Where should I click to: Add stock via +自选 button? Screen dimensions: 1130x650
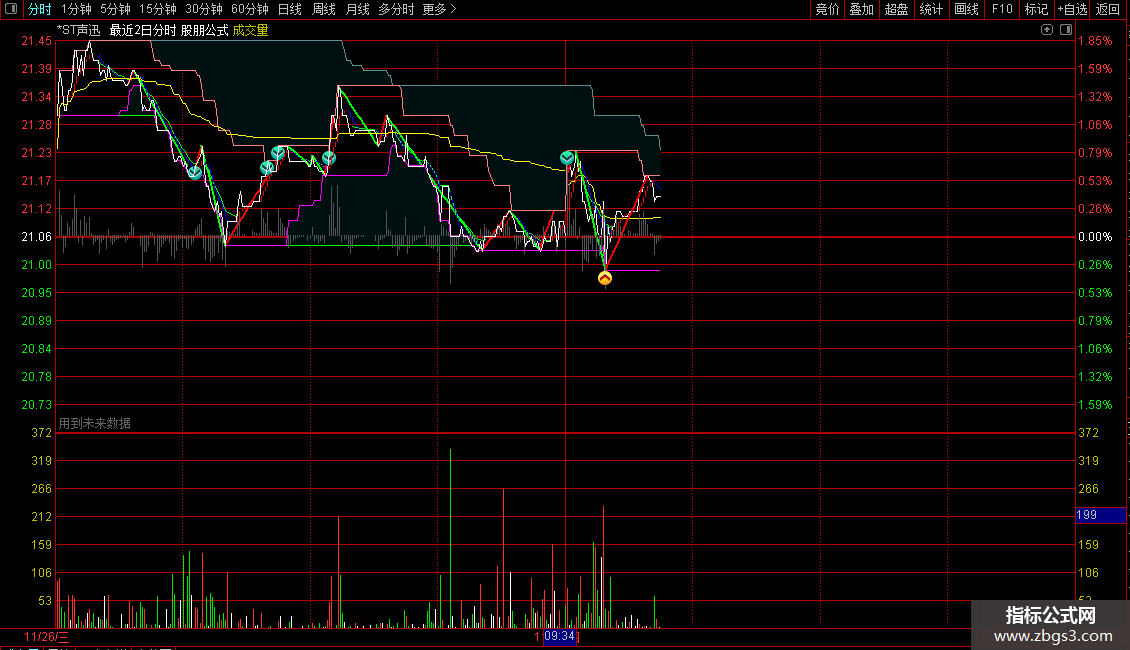click(x=1072, y=9)
